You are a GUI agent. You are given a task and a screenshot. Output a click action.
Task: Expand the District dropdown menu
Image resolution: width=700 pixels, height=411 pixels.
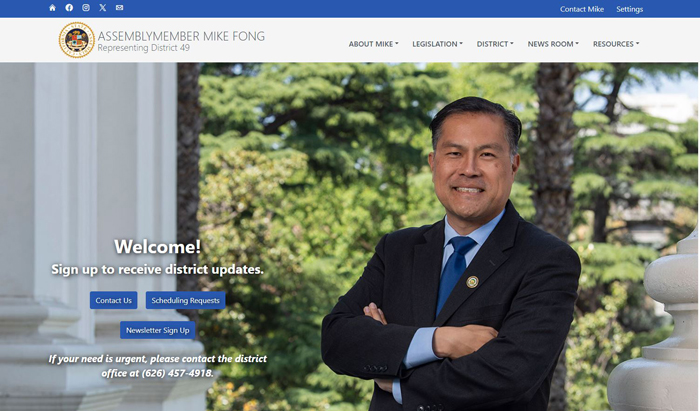pos(495,44)
